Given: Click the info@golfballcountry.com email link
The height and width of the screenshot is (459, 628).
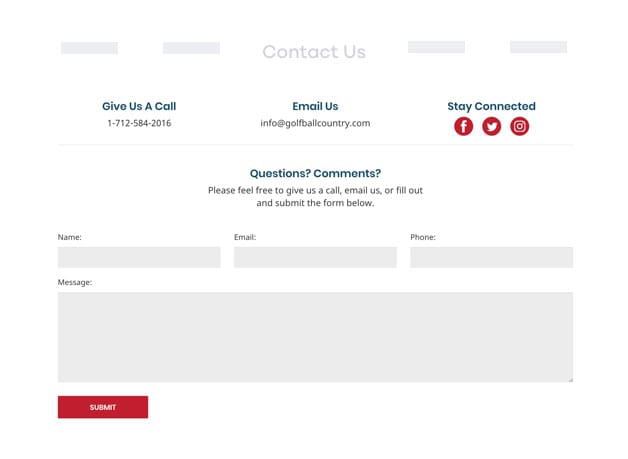Looking at the screenshot, I should [x=315, y=123].
